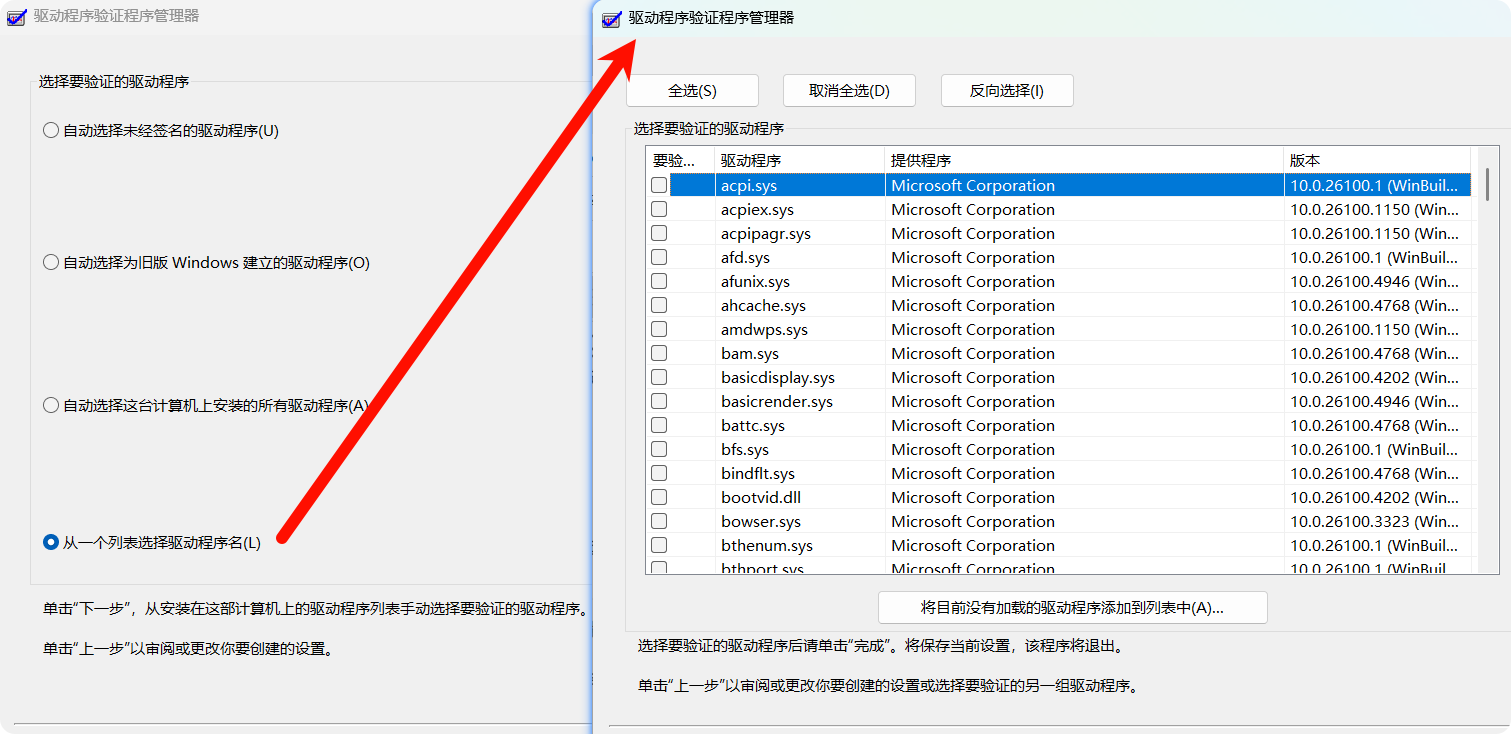Click version 10.0.26100.4946 in afunix.sys row

[x=1375, y=281]
